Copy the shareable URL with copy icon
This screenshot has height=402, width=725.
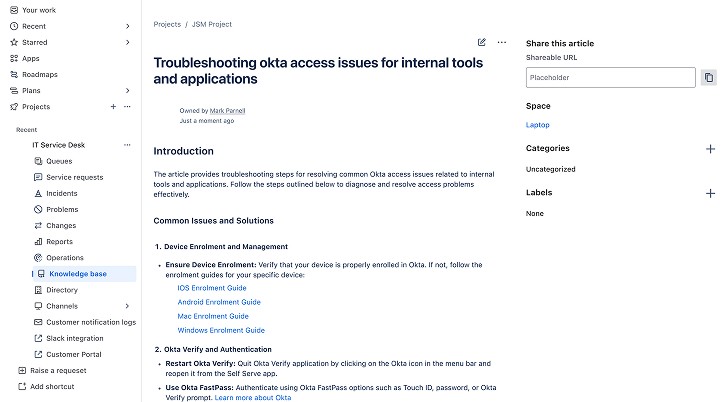pyautogui.click(x=708, y=77)
